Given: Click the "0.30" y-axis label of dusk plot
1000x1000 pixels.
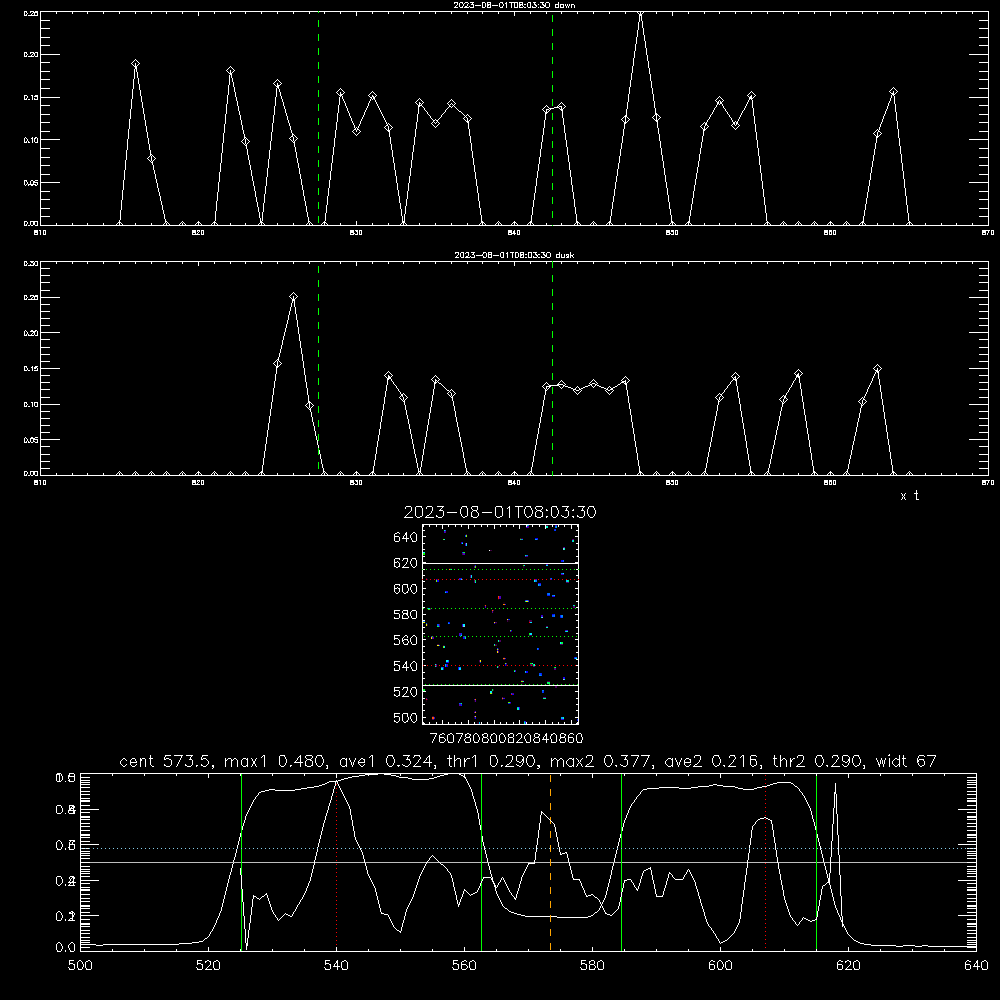Looking at the screenshot, I should pyautogui.click(x=31, y=263).
